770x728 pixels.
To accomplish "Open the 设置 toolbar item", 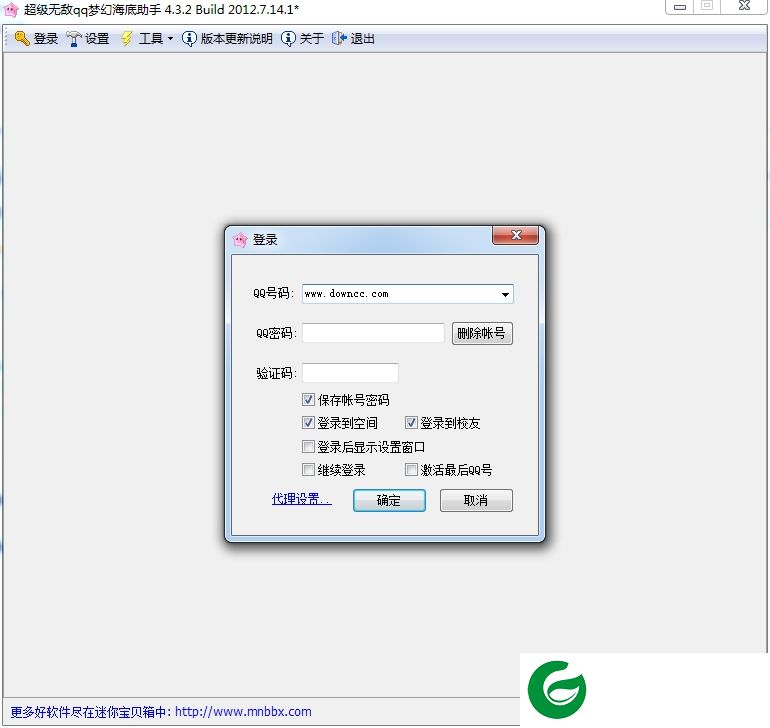I will (88, 38).
